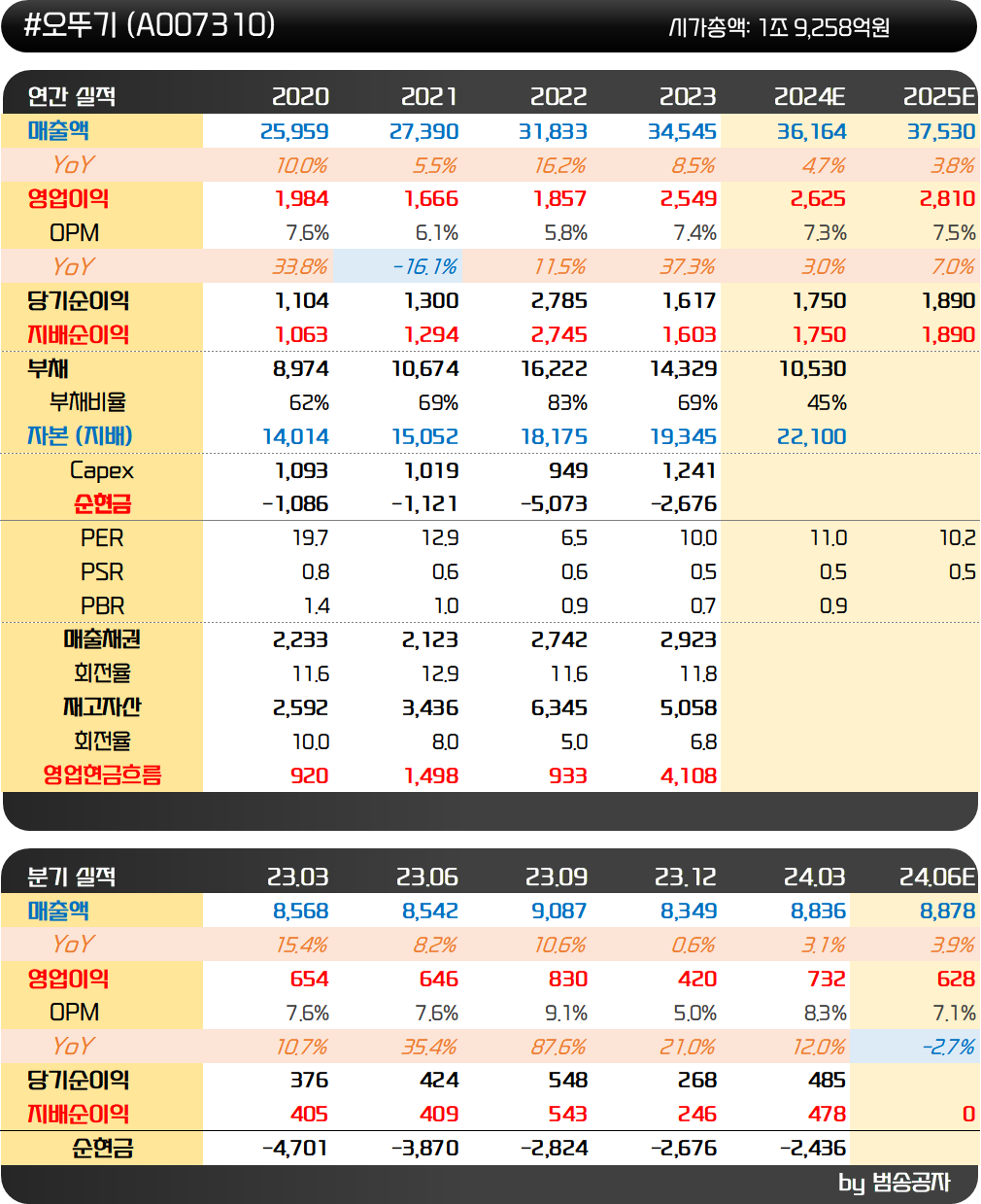Screen dimensions: 981x1204
Task: Click the 분기 실적 table header
Action: click(x=72, y=877)
